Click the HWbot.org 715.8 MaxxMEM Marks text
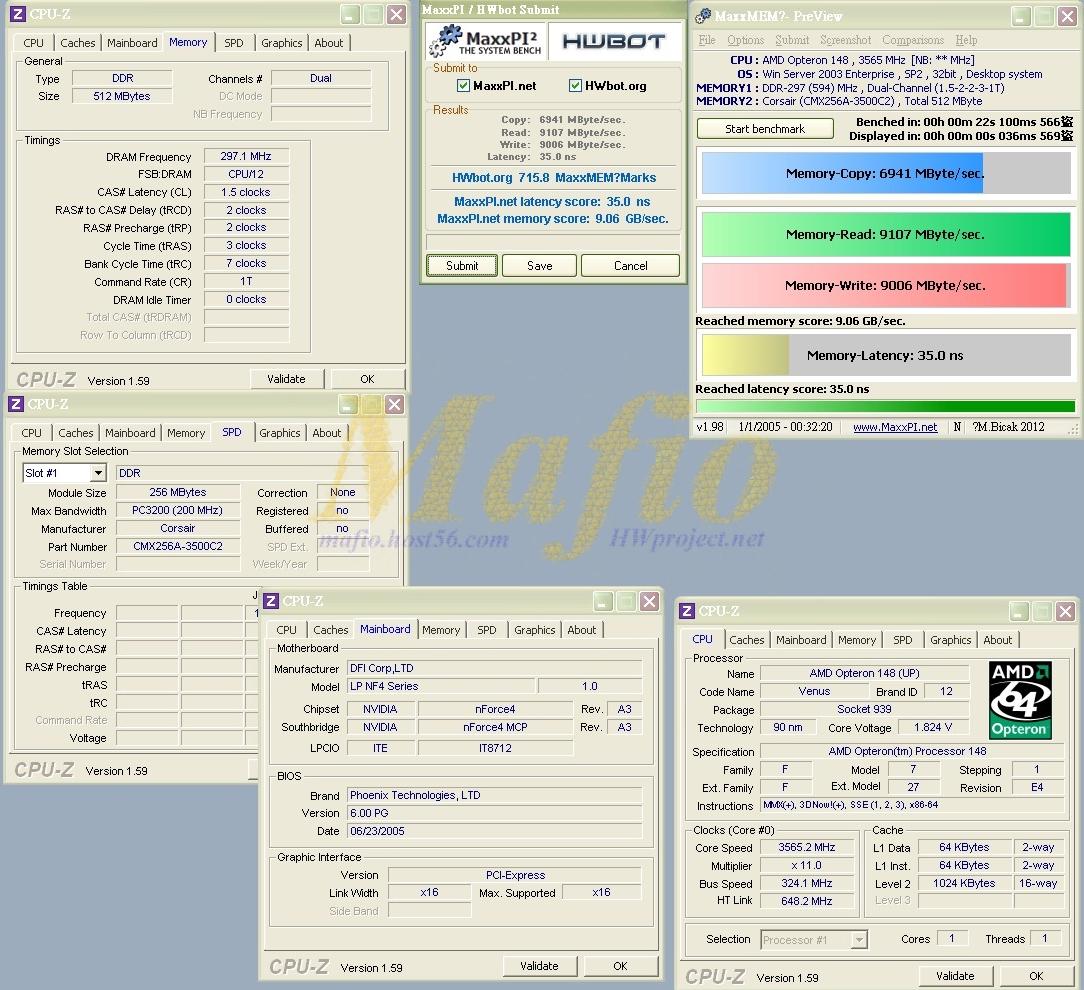The image size is (1084, 990). tap(554, 178)
